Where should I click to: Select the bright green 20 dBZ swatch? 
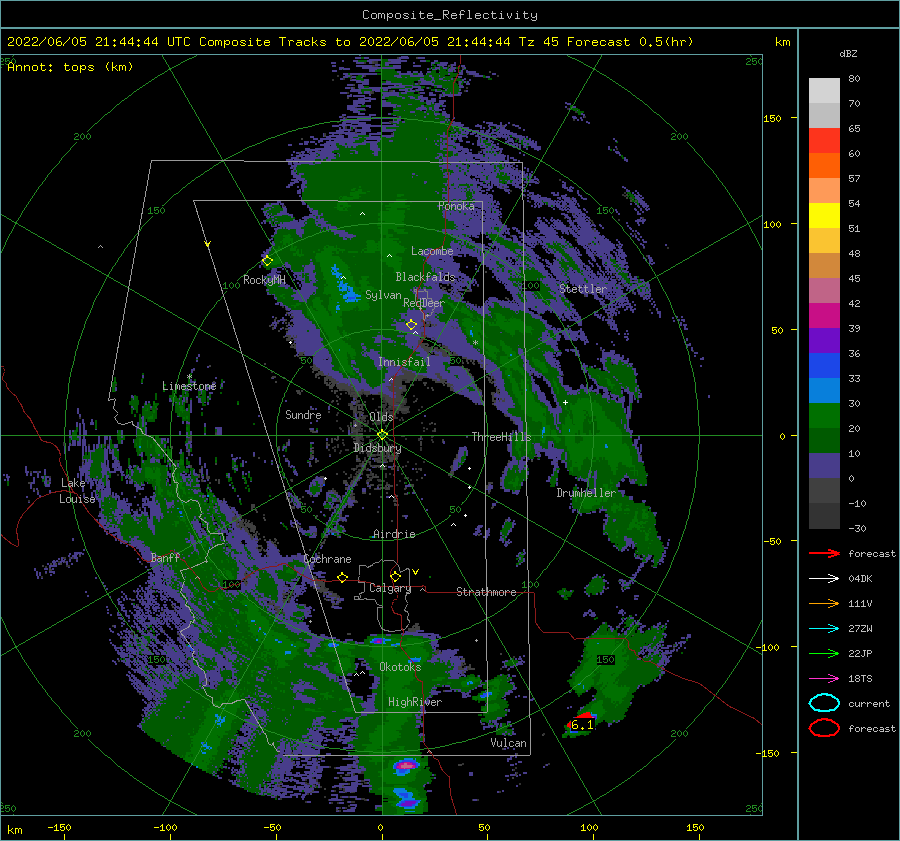[824, 416]
